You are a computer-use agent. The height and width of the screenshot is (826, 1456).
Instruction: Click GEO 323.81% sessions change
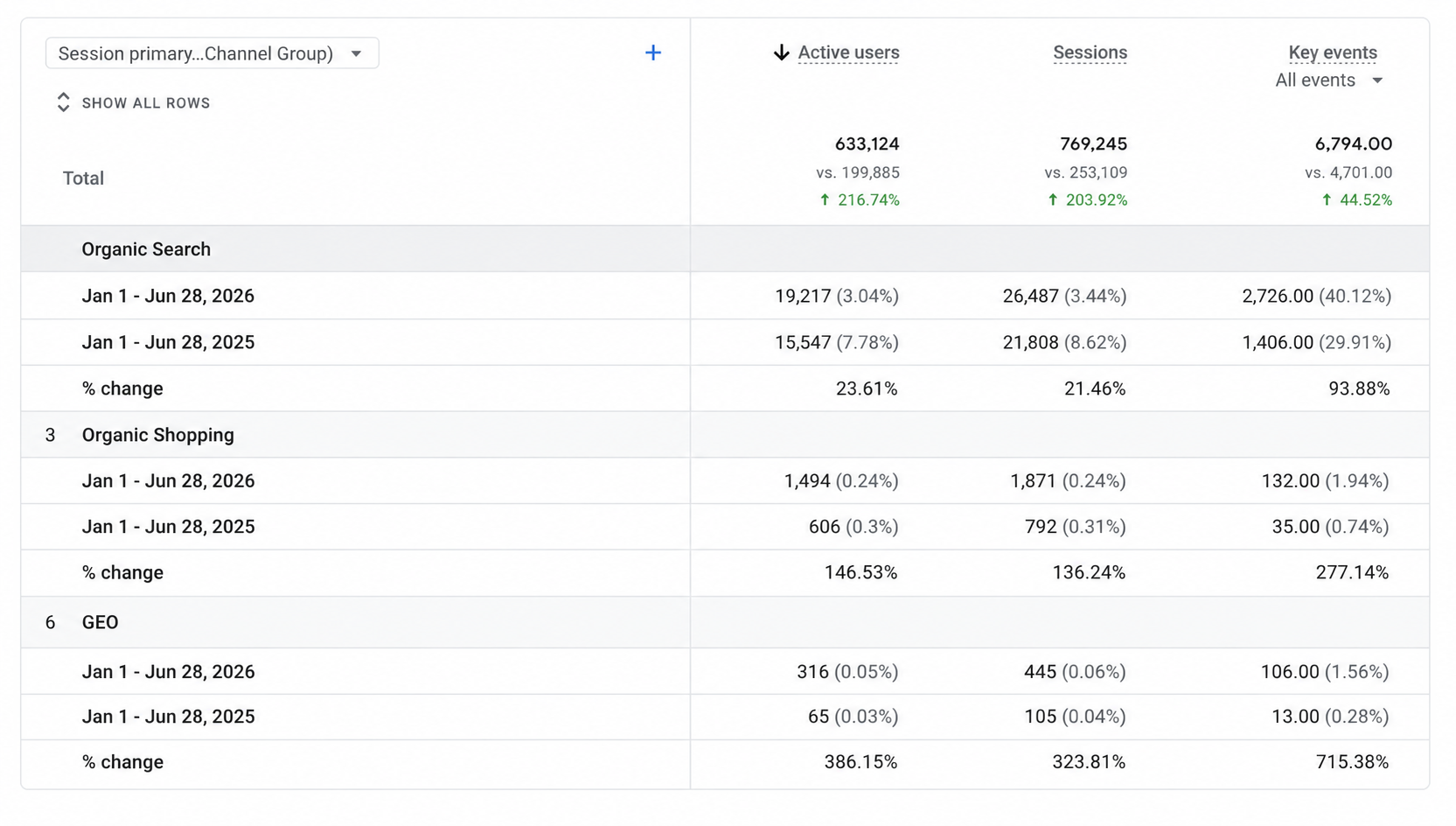pyautogui.click(x=1089, y=762)
